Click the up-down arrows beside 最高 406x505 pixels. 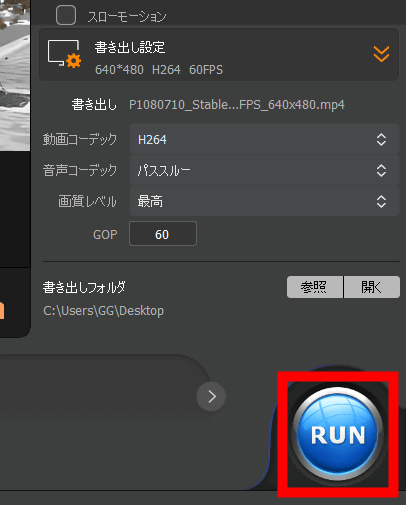click(x=381, y=202)
